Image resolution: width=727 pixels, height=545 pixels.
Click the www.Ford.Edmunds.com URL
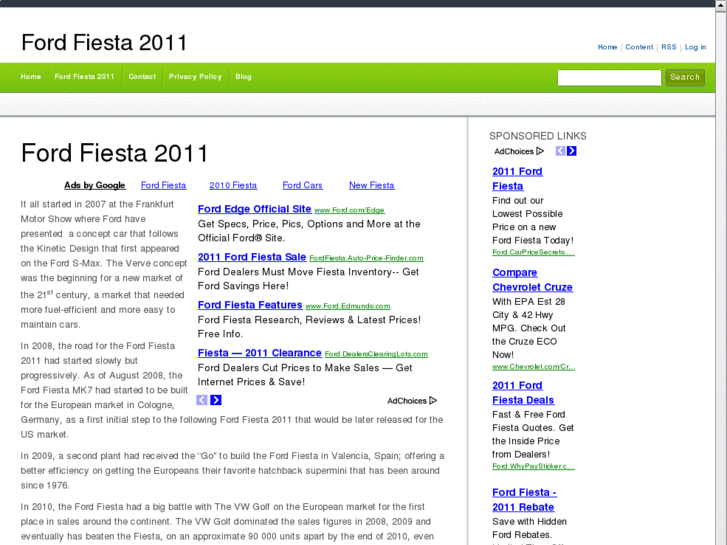(x=348, y=306)
